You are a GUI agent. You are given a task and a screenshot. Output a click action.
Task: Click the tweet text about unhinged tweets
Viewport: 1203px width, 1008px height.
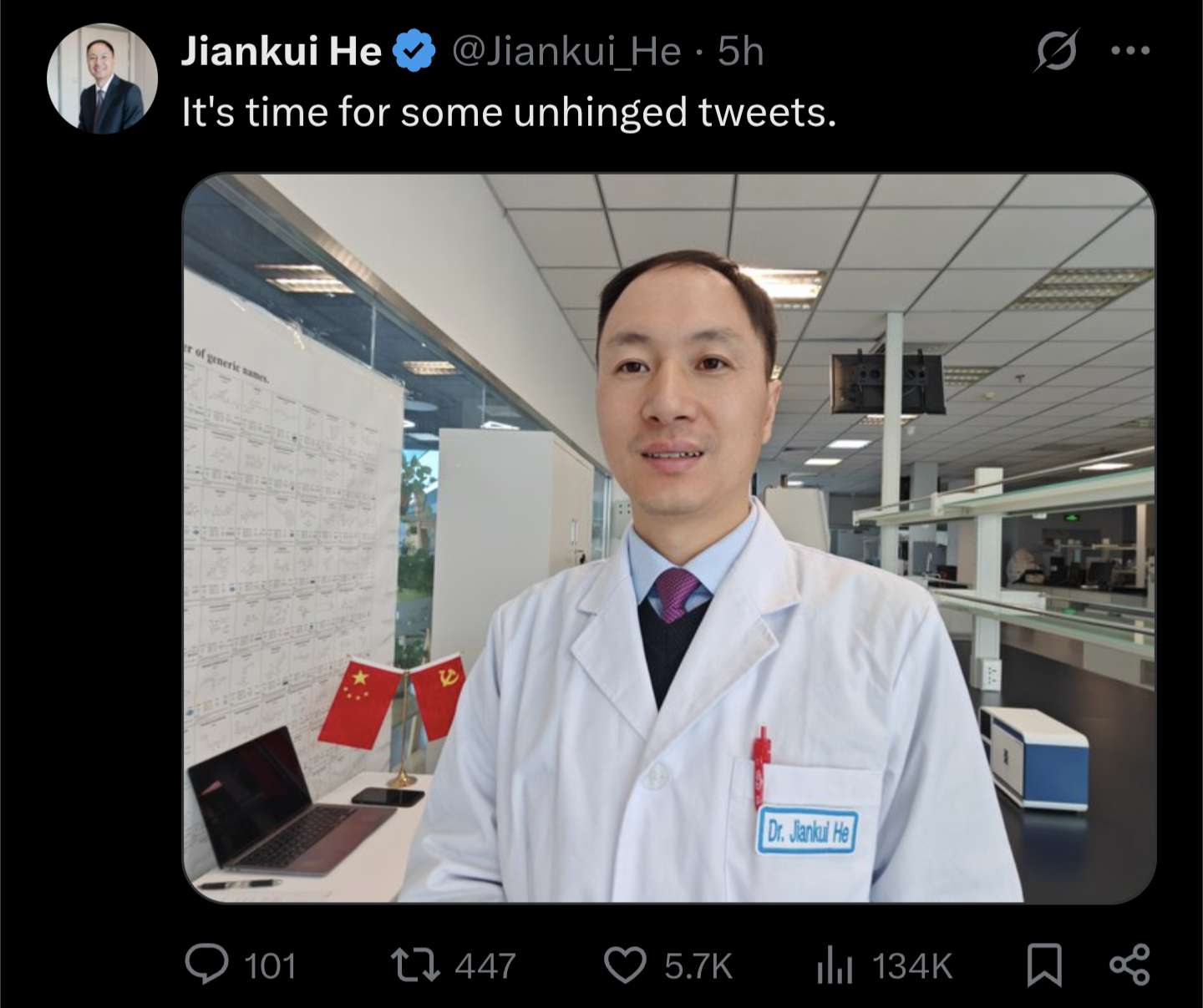coord(509,112)
